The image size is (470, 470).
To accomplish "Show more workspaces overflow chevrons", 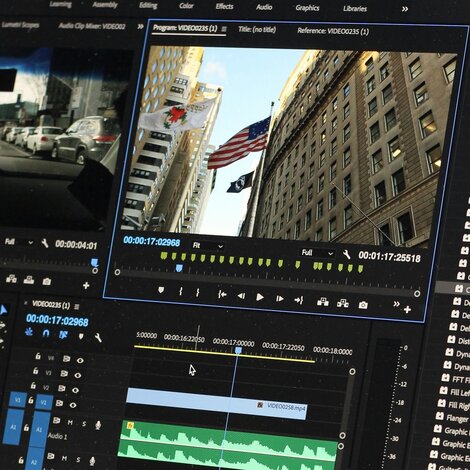I will (405, 9).
